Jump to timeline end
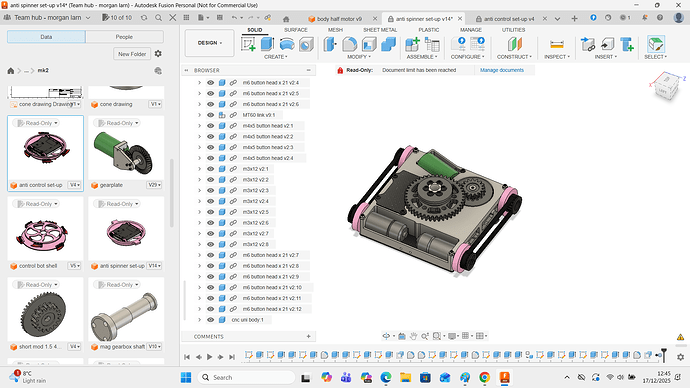Viewport: 690px width, 388px height. pyautogui.click(x=232, y=357)
